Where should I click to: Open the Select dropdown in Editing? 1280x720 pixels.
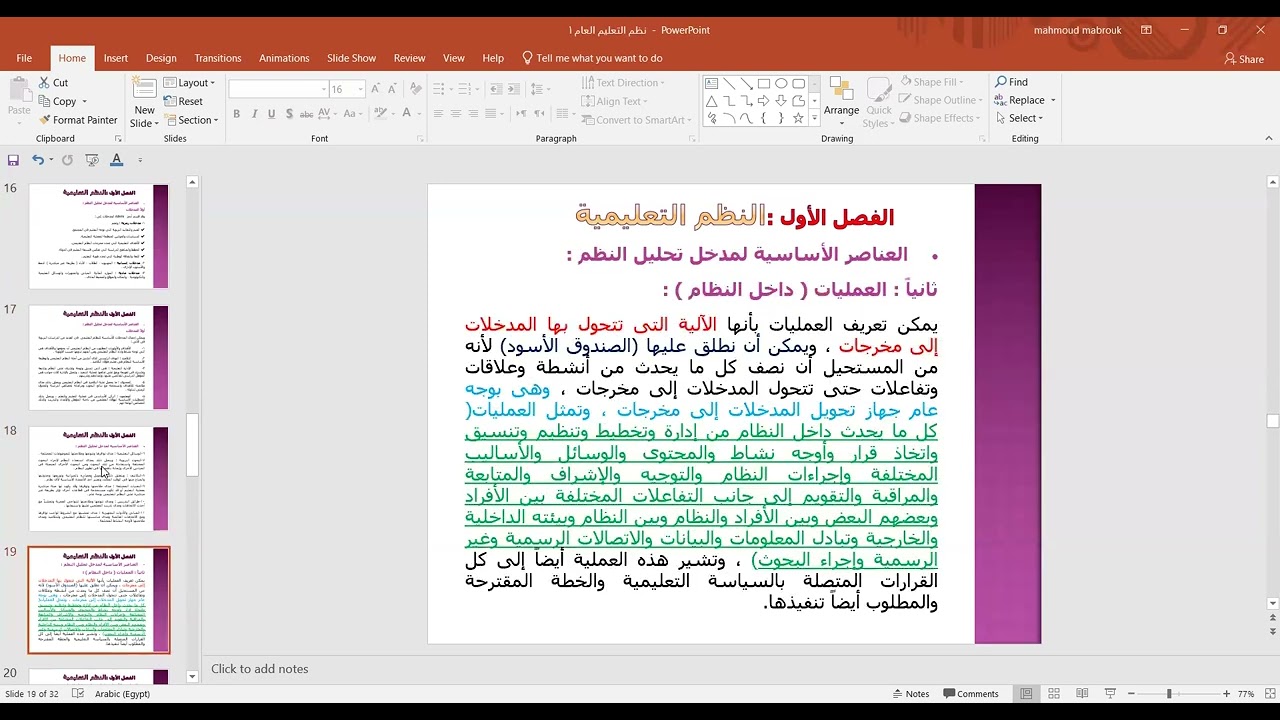click(x=1019, y=118)
